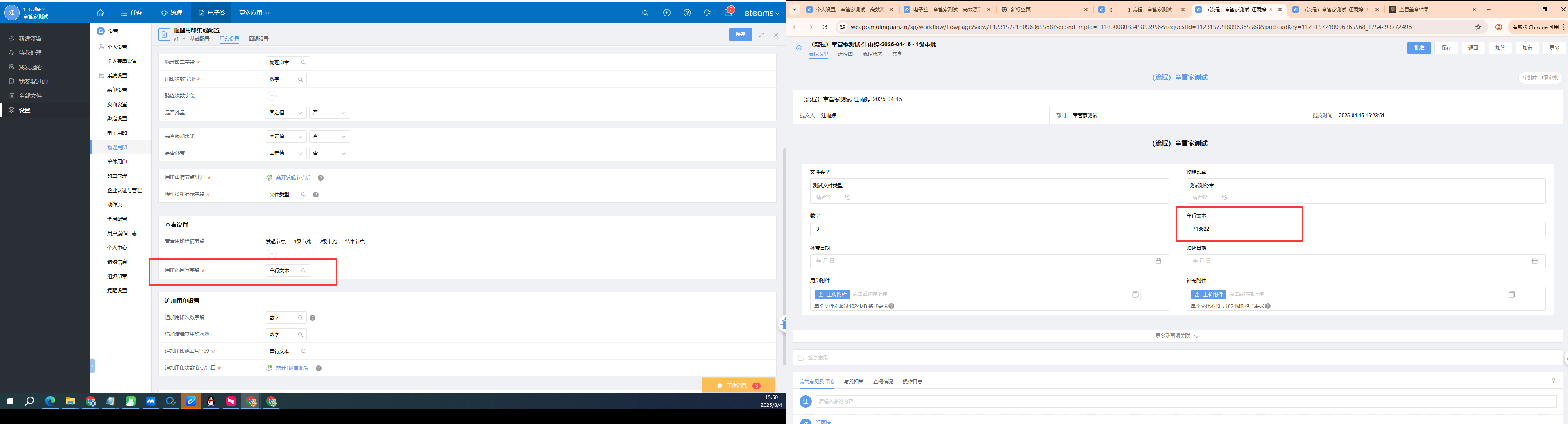Screen dimensions: 1568x424
Task: Click the 退回 button
Action: pos(1473,48)
